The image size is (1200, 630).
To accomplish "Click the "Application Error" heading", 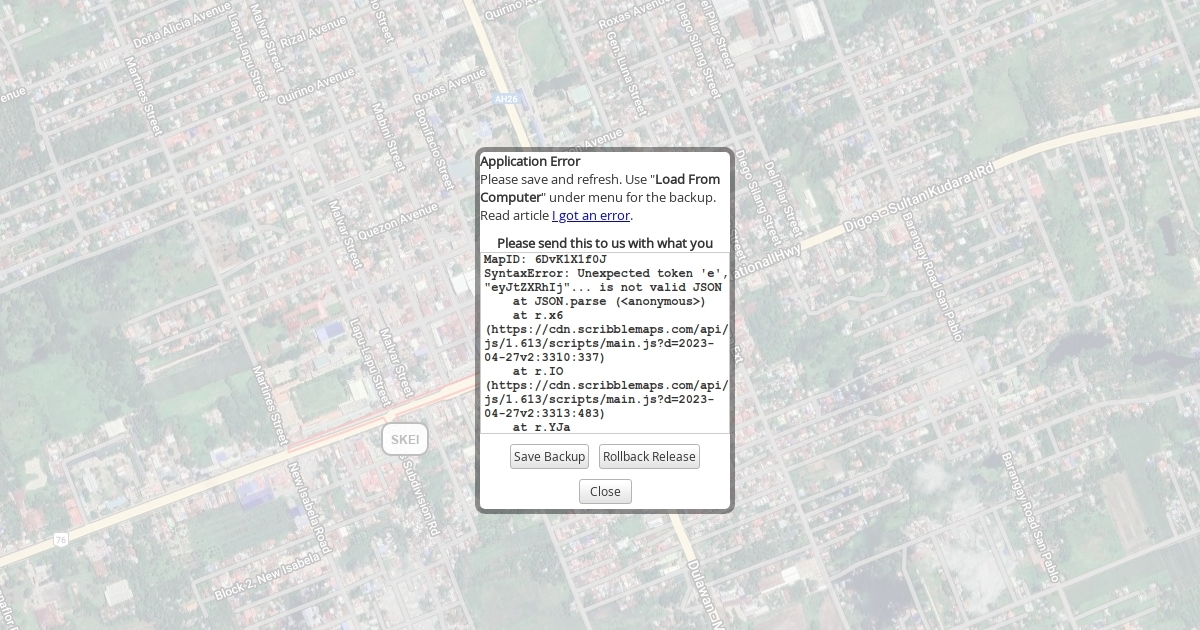I will click(530, 161).
